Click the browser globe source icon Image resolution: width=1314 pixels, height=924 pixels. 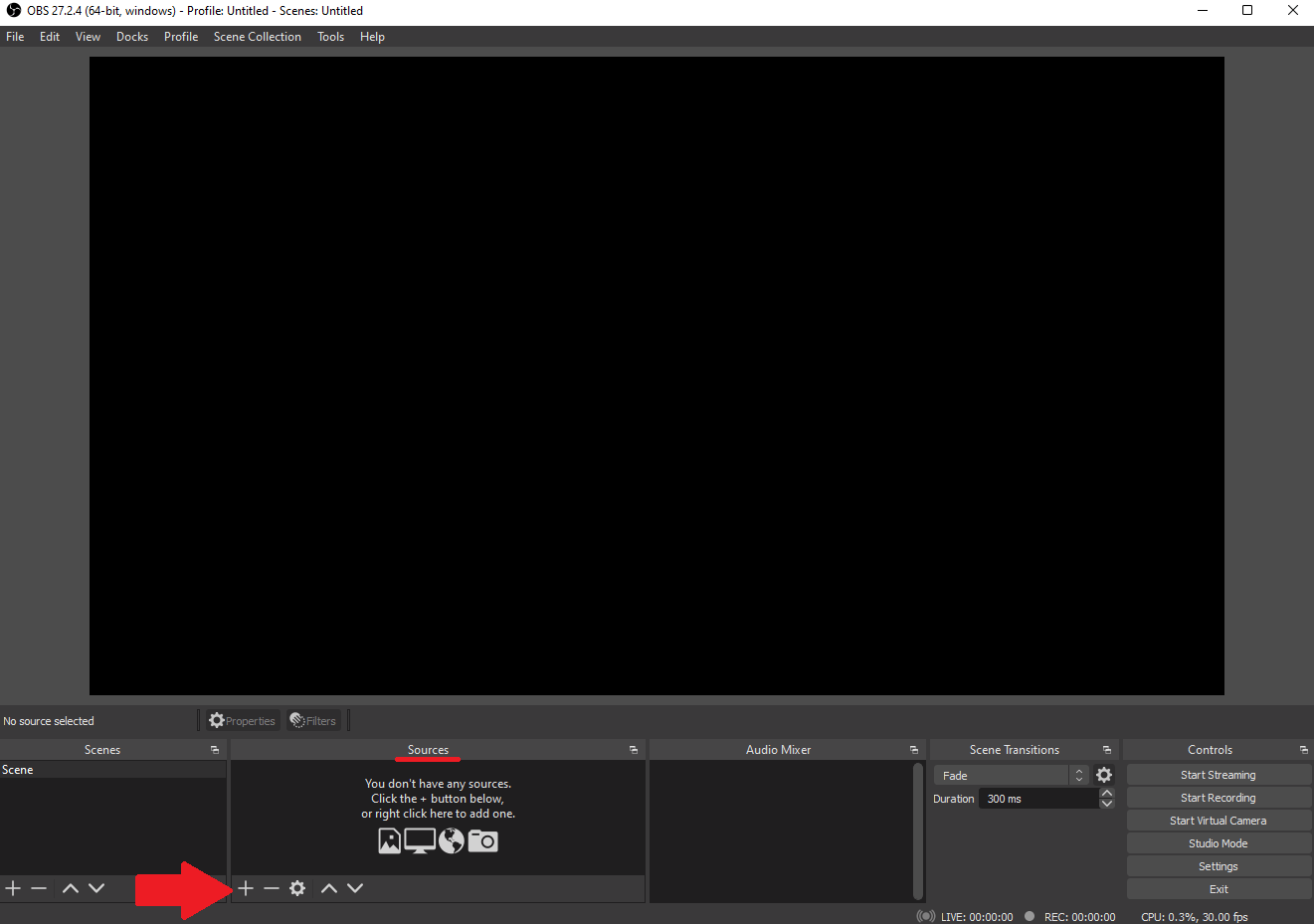[452, 841]
